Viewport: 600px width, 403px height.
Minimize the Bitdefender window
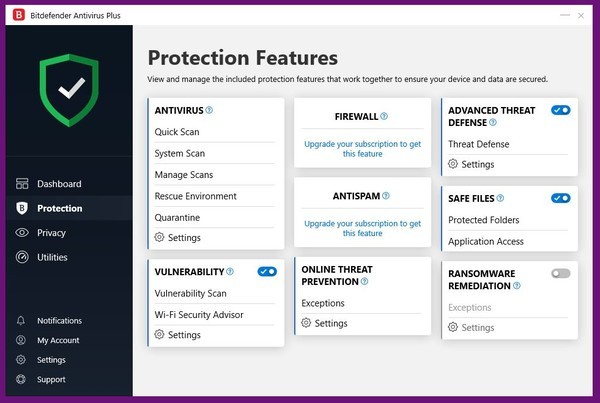coord(565,15)
